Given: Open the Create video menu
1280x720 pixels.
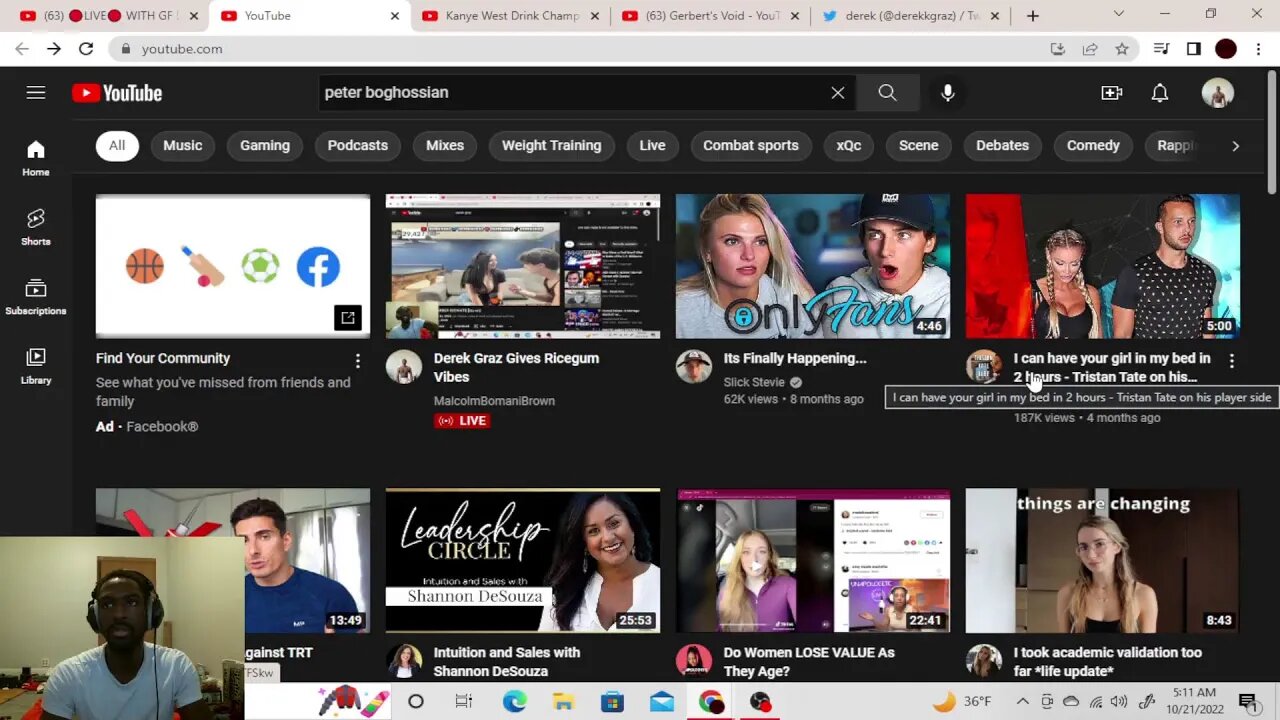Looking at the screenshot, I should pyautogui.click(x=1112, y=93).
